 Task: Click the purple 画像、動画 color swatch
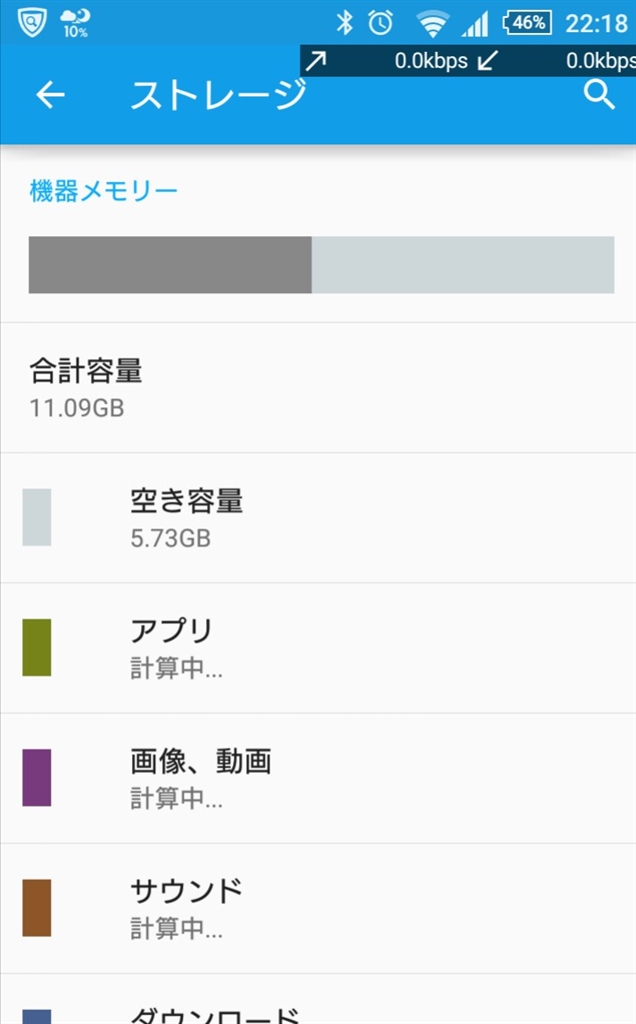coord(37,777)
